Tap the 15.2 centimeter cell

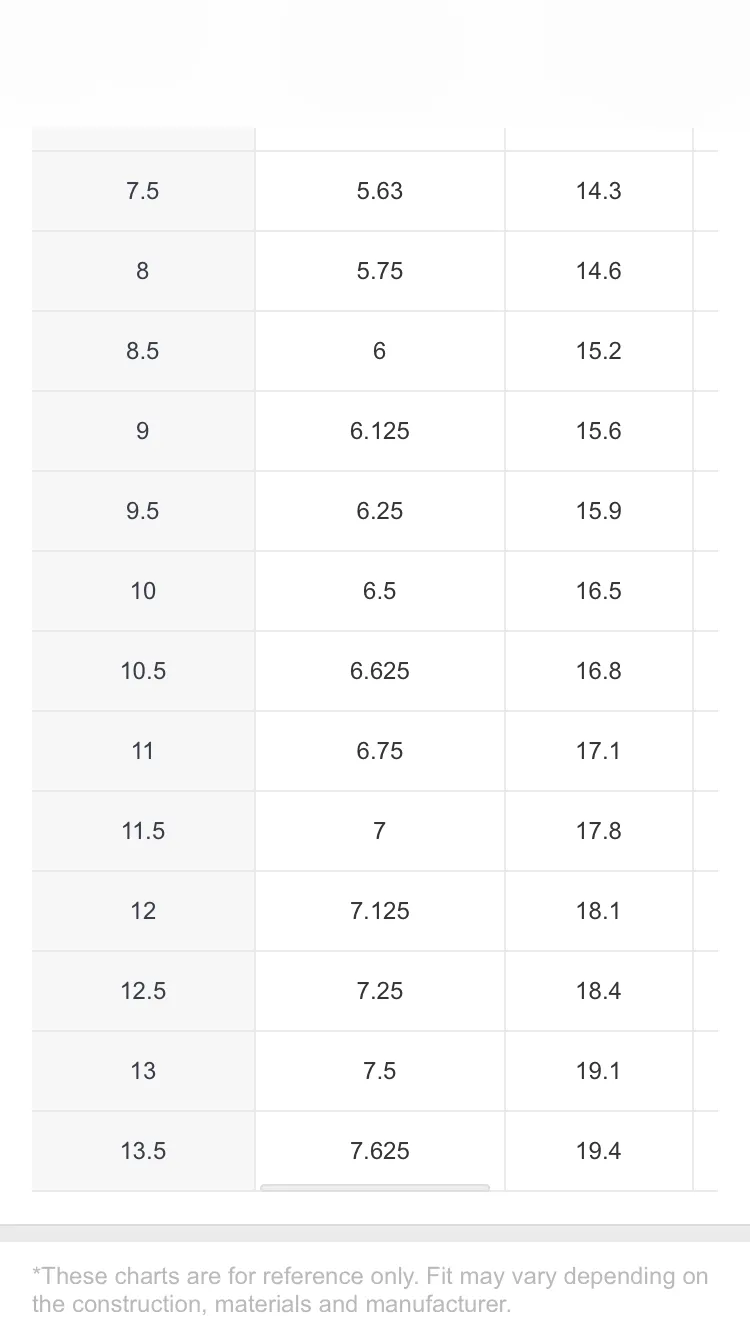(x=599, y=351)
